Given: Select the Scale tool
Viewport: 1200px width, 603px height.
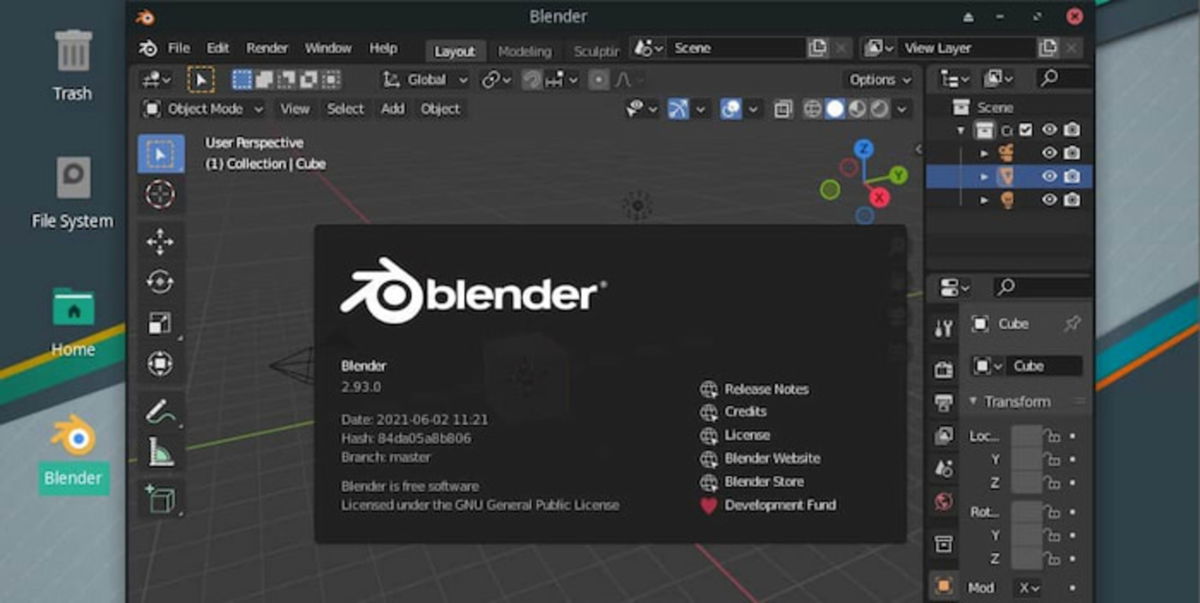Looking at the screenshot, I should point(160,323).
